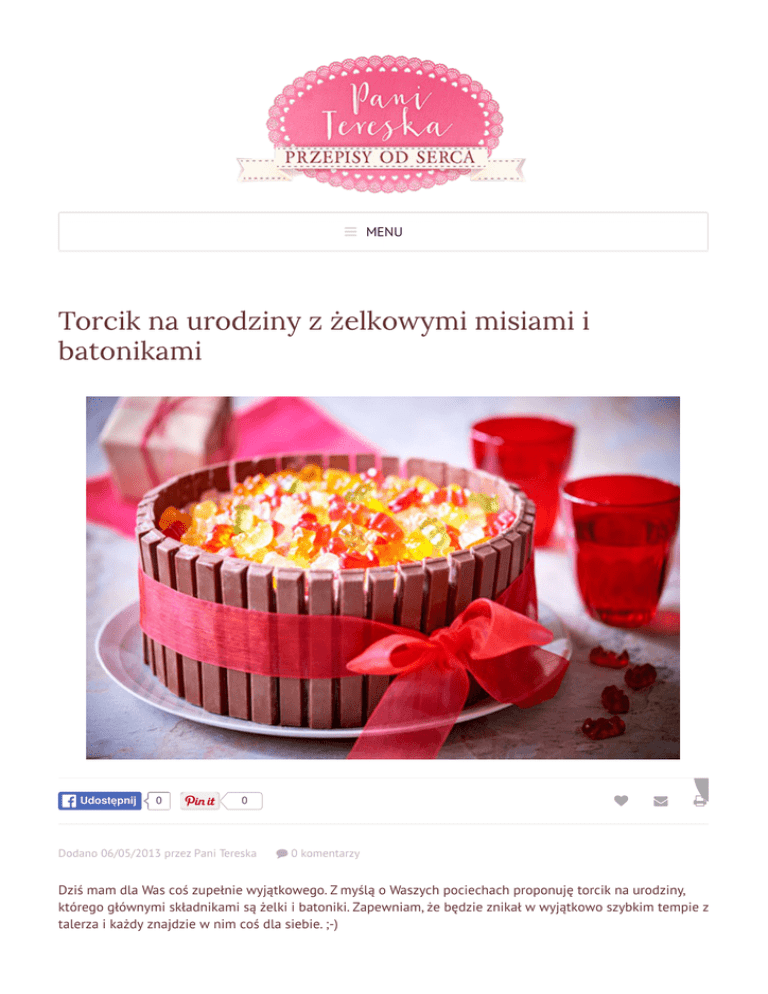Screen dimensions: 768x994
Task: Enlarge the gummy bear cake photo
Action: (382, 578)
